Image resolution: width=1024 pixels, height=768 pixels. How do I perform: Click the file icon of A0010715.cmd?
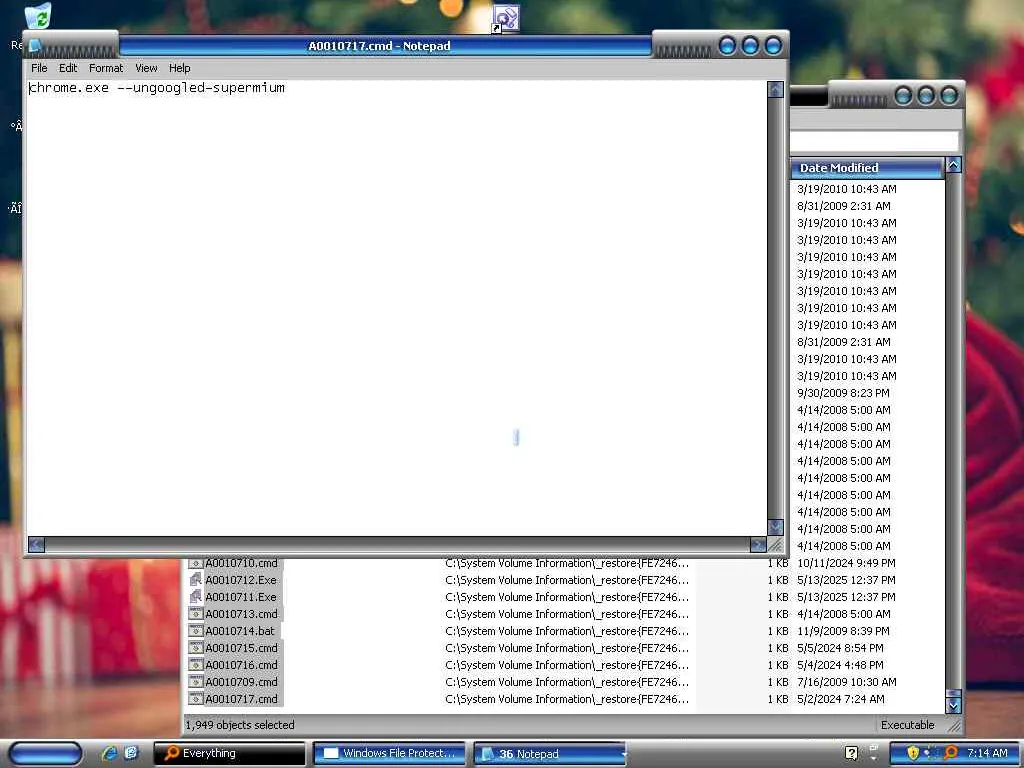tap(195, 647)
